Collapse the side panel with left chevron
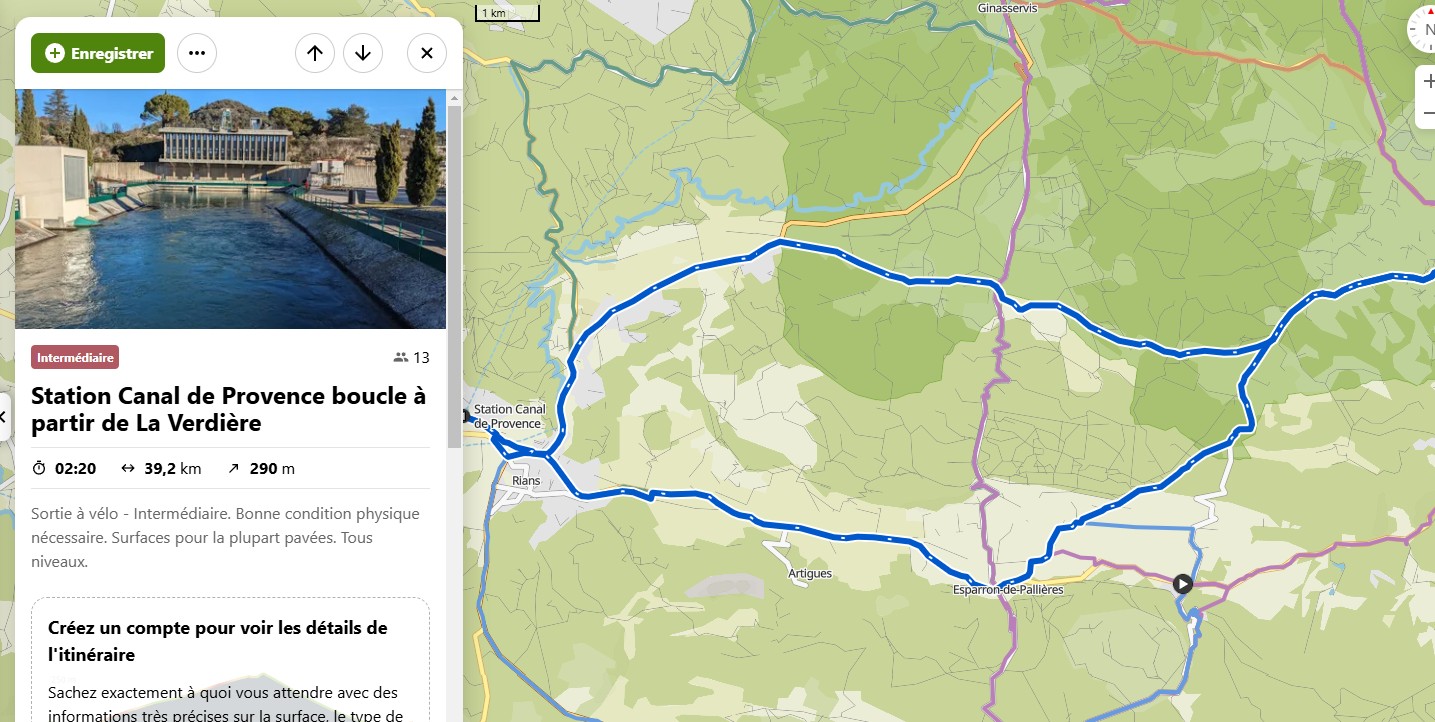The image size is (1435, 722). click(x=4, y=416)
